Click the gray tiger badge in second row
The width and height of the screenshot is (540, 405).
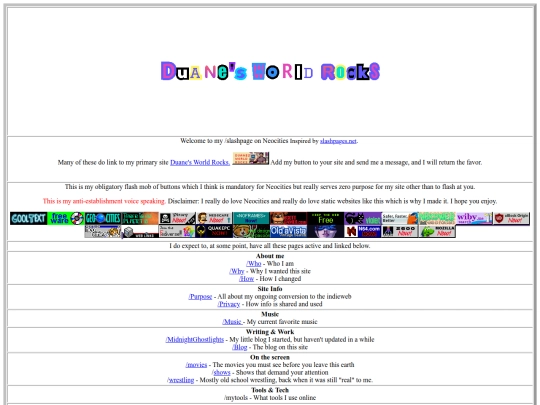(x=103, y=231)
